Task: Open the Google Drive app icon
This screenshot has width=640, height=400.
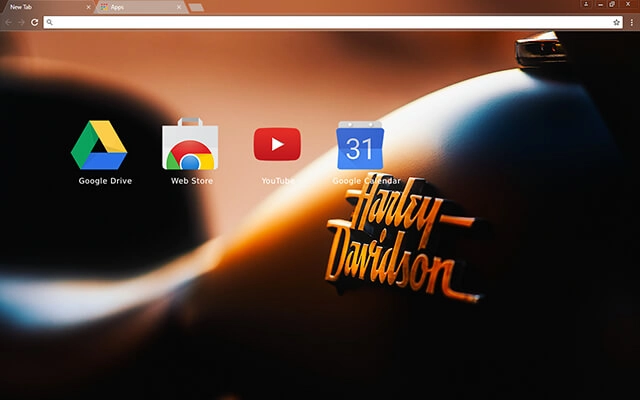Action: pos(99,145)
